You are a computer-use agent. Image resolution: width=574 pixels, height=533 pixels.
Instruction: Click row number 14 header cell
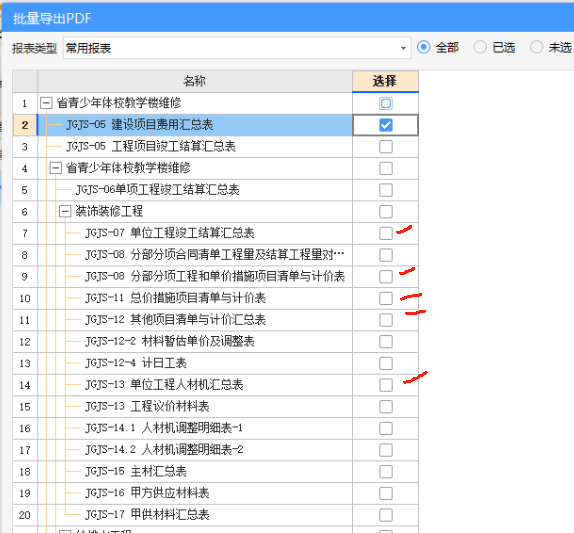click(25, 385)
